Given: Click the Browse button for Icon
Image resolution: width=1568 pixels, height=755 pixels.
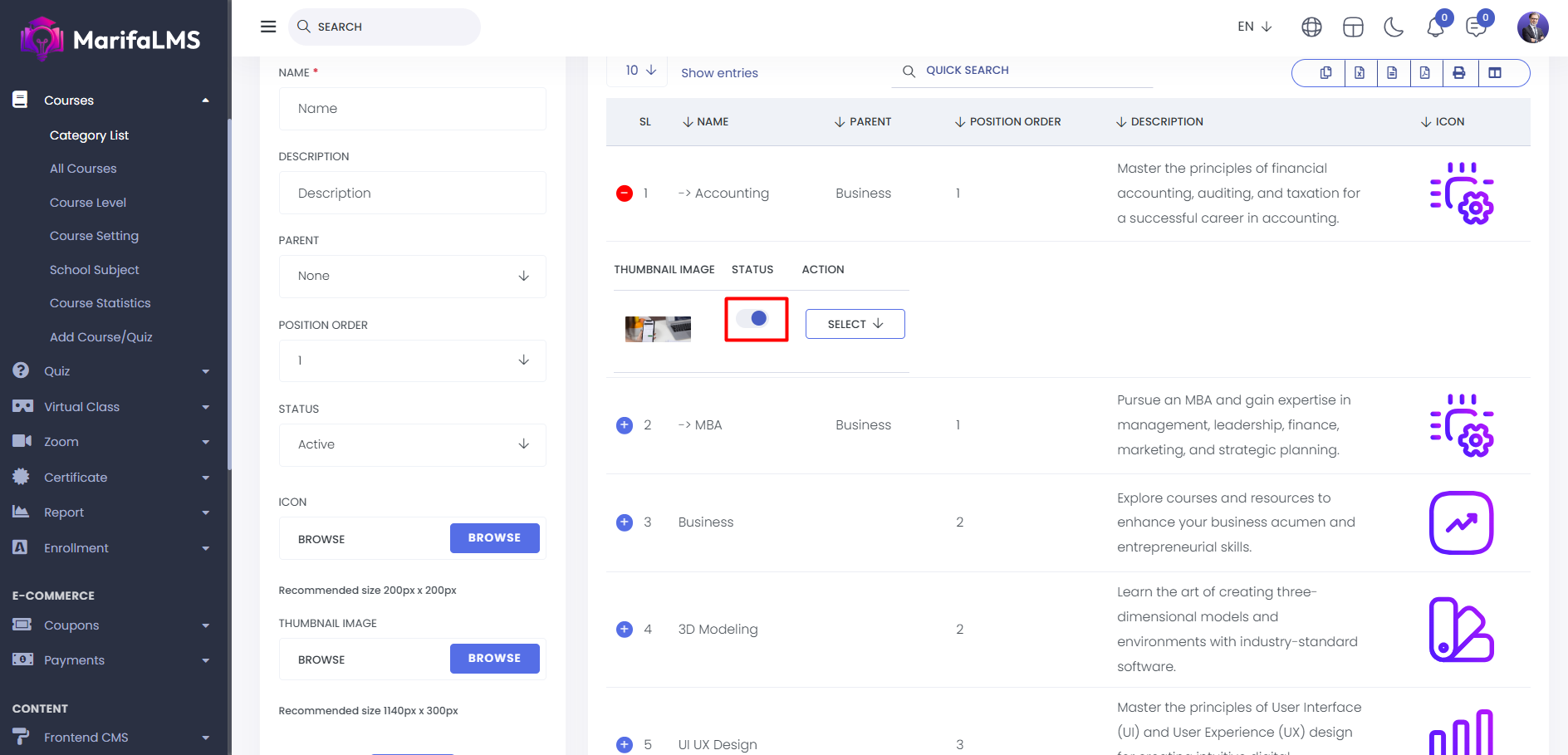Looking at the screenshot, I should (x=494, y=538).
